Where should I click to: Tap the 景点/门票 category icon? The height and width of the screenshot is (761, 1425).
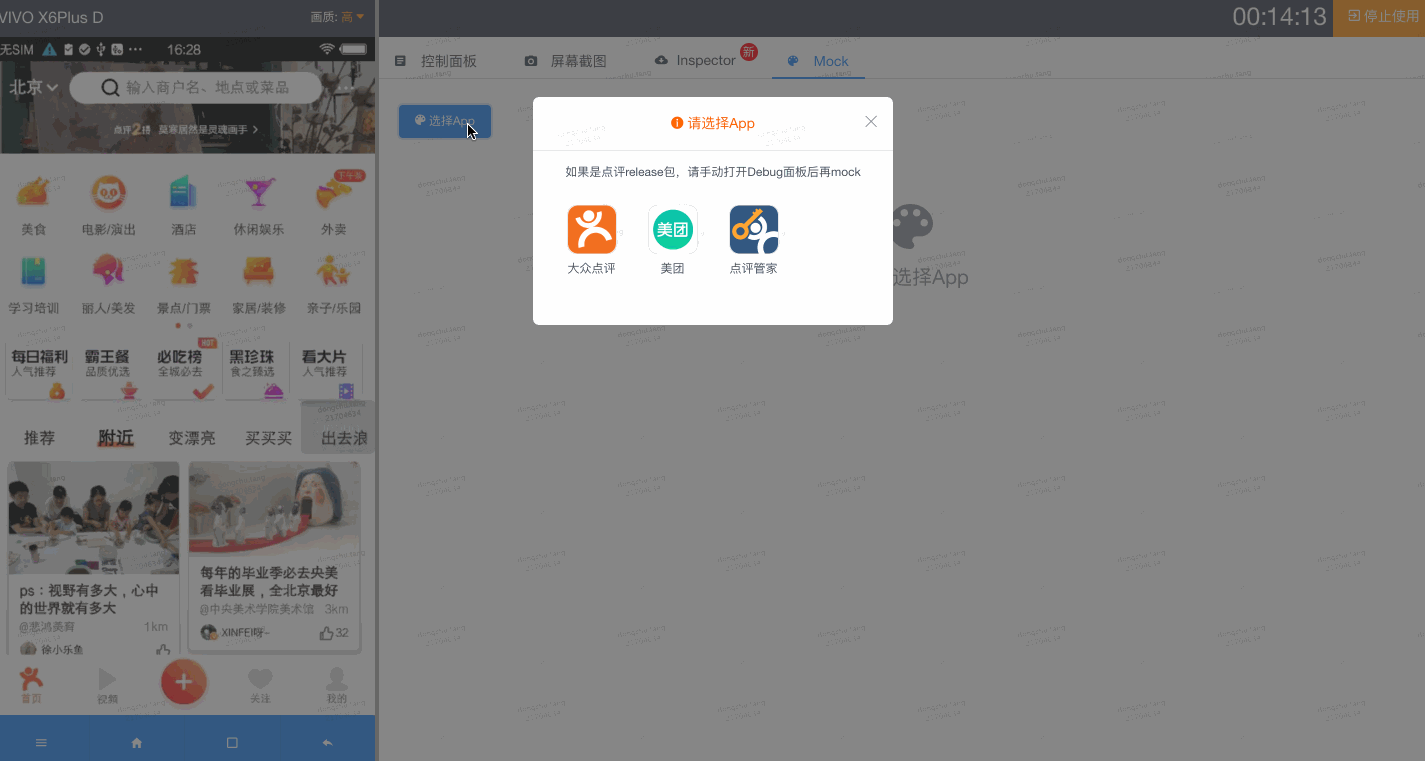coord(184,271)
